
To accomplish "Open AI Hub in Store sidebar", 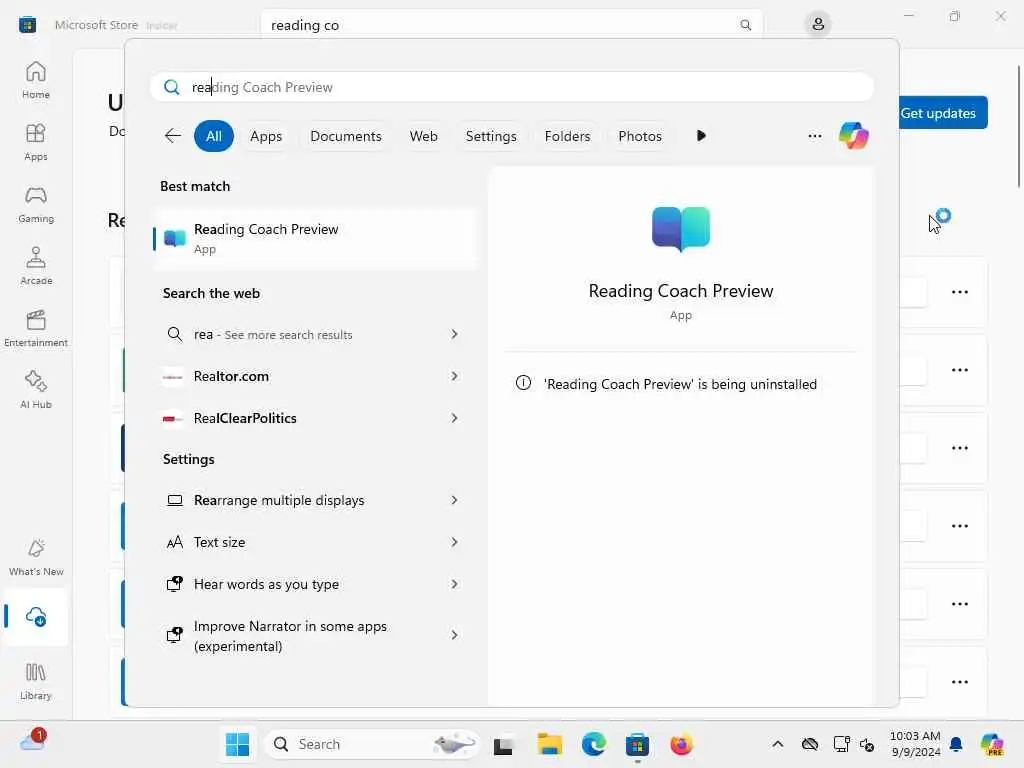I will tap(35, 390).
